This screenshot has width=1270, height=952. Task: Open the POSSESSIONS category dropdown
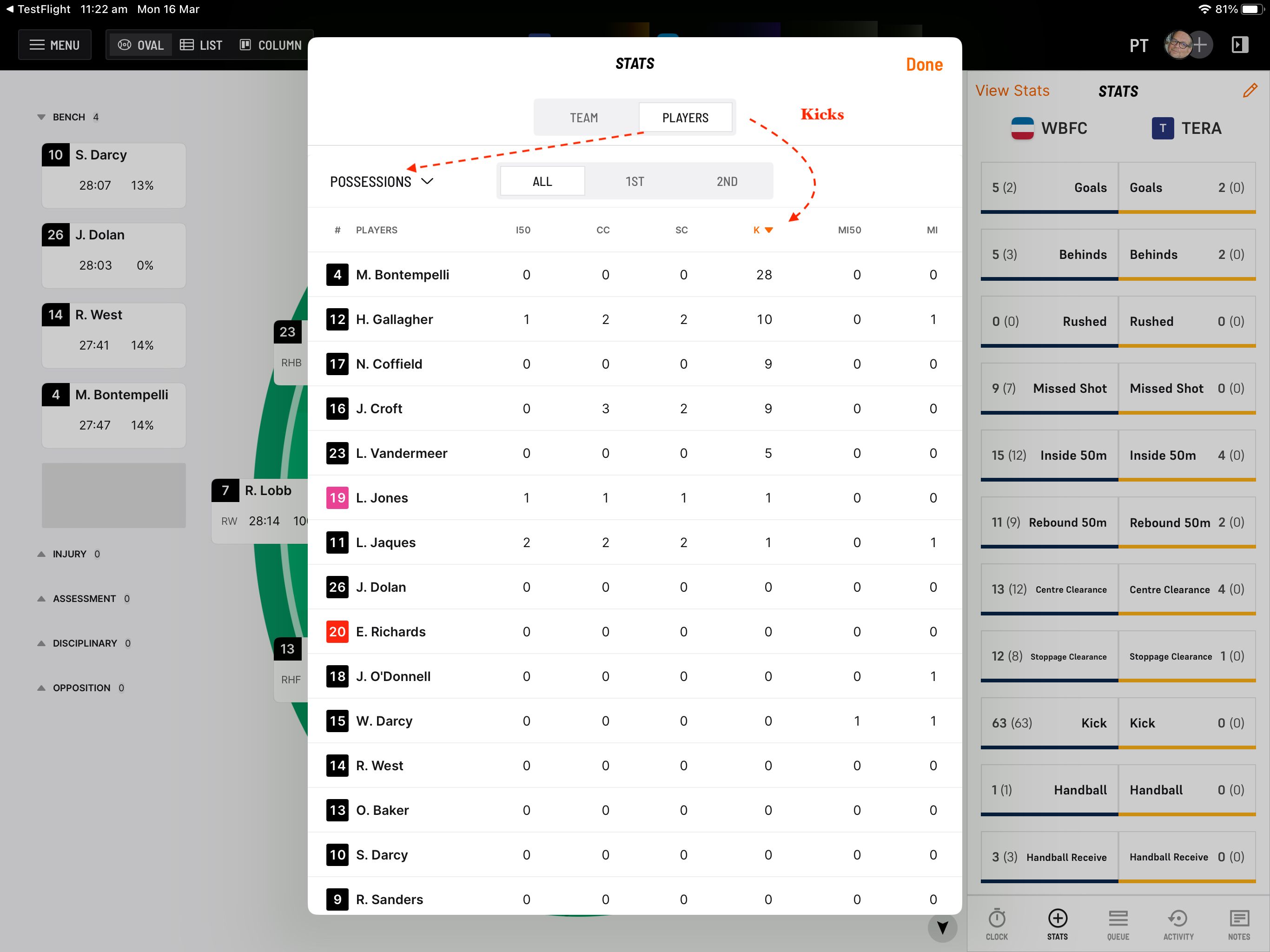coord(381,181)
